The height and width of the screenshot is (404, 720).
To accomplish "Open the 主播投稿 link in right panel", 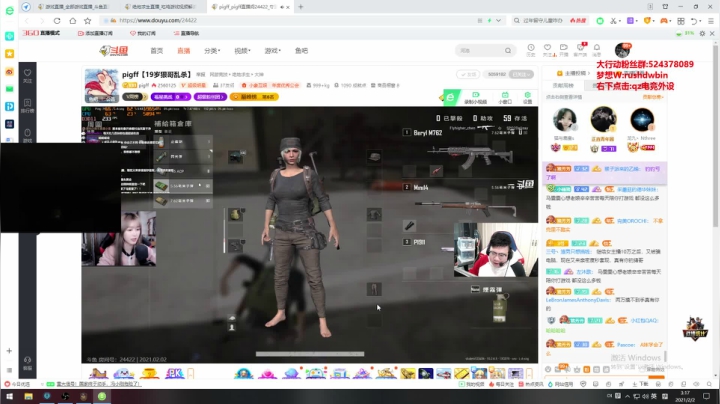I will click(x=574, y=73).
